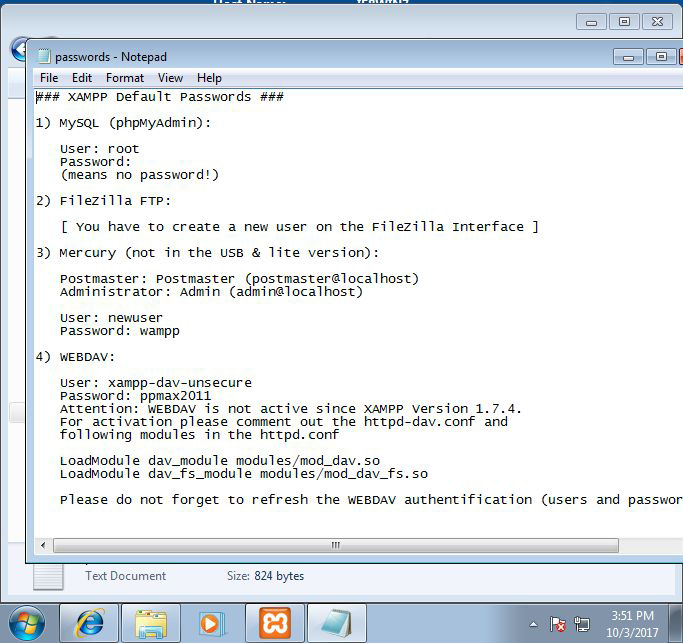Open the Action Center flag icon
This screenshot has height=643, width=683.
(x=557, y=624)
